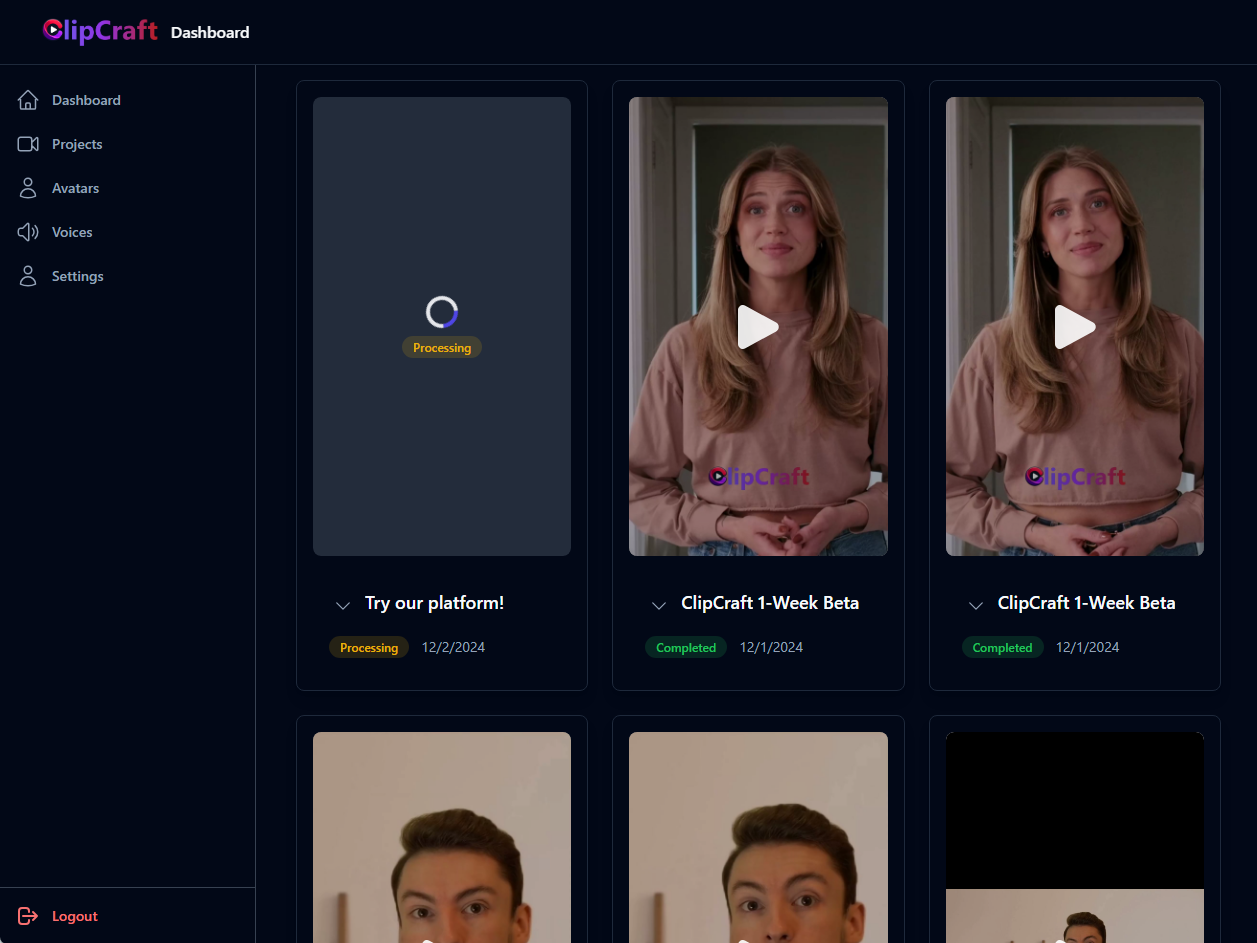Click the red Logout icon
The width and height of the screenshot is (1257, 943).
(x=28, y=916)
